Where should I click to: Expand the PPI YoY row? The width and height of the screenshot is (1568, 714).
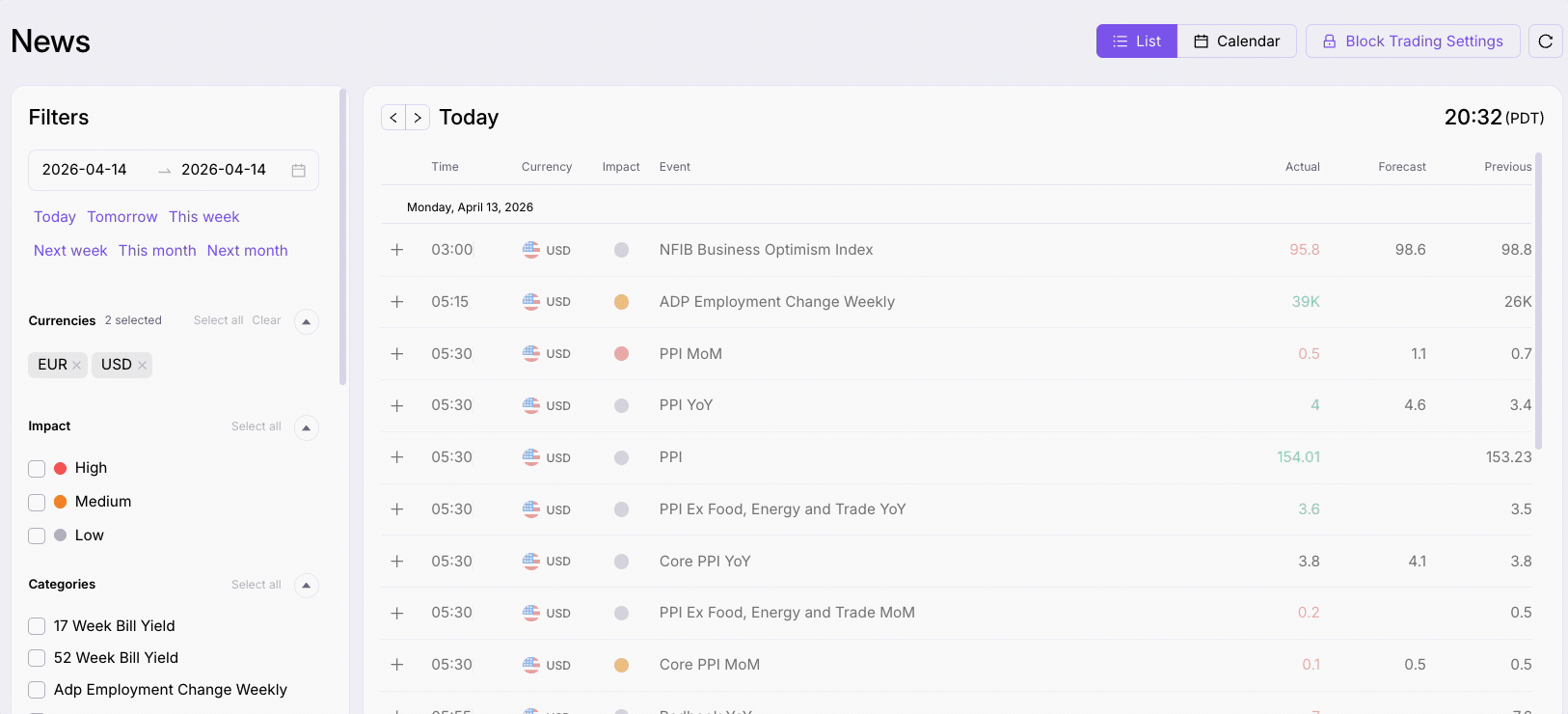tap(397, 406)
